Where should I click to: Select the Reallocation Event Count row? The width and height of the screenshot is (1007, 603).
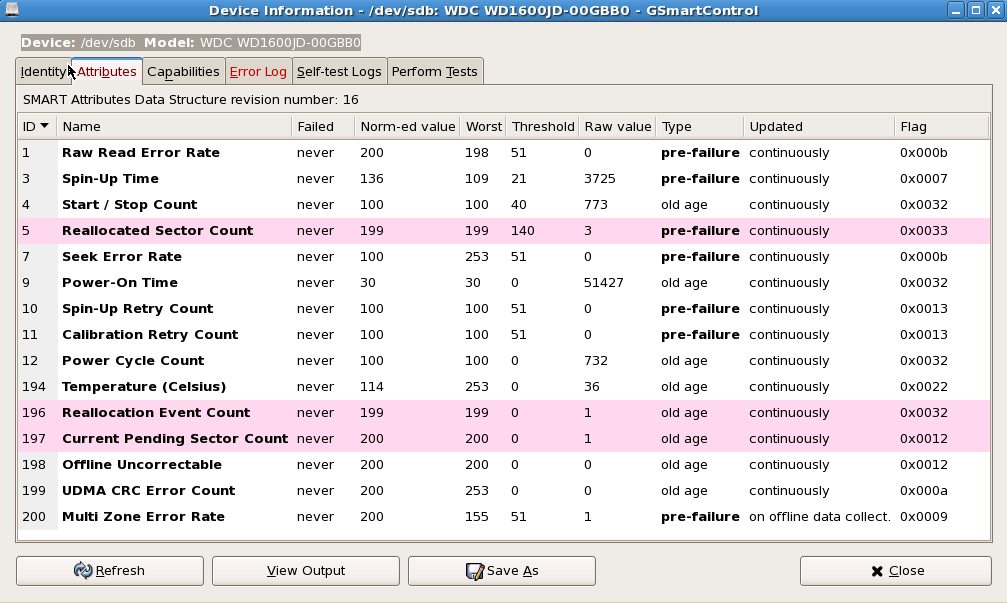point(504,413)
